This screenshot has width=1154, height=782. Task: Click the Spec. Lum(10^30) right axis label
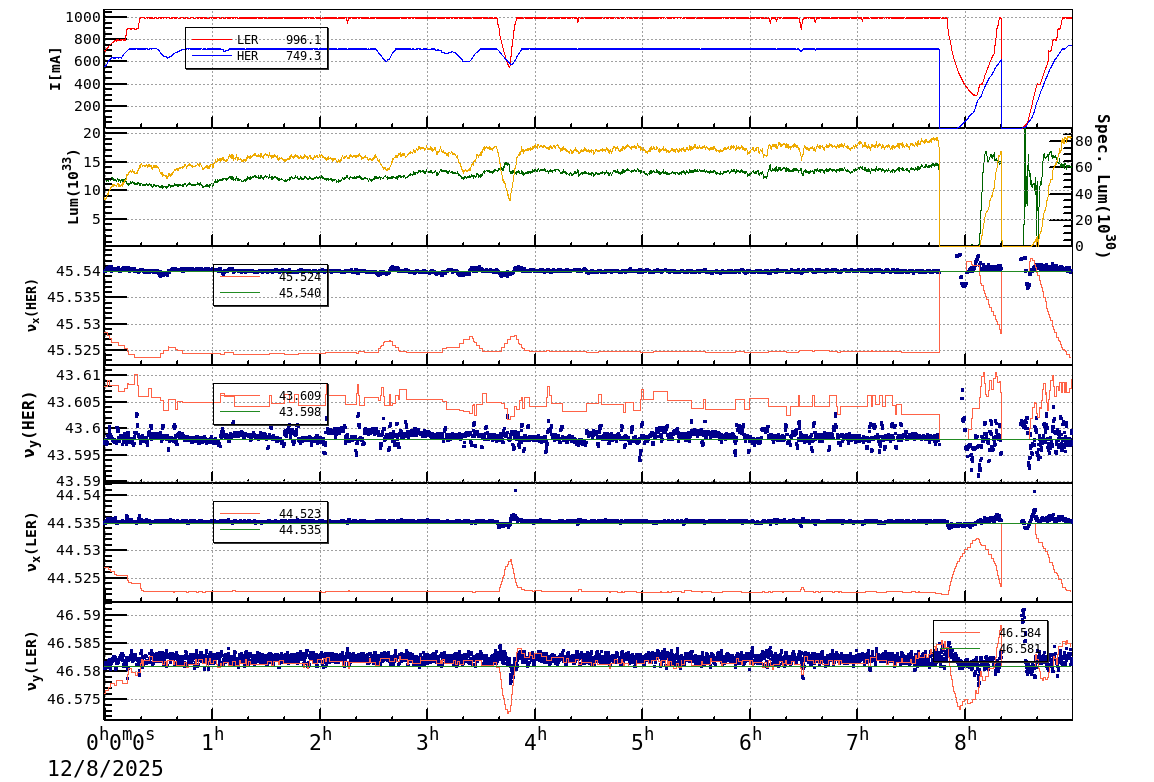coord(1100,185)
